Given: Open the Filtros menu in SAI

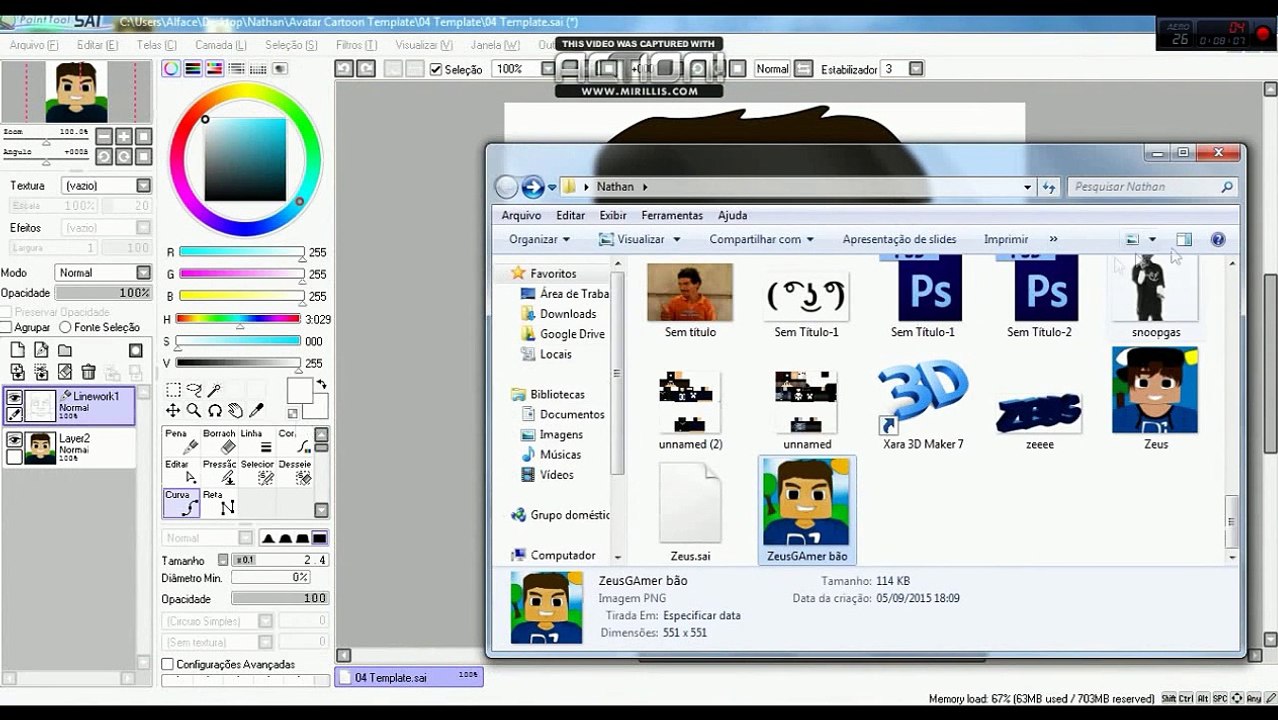Looking at the screenshot, I should (356, 45).
